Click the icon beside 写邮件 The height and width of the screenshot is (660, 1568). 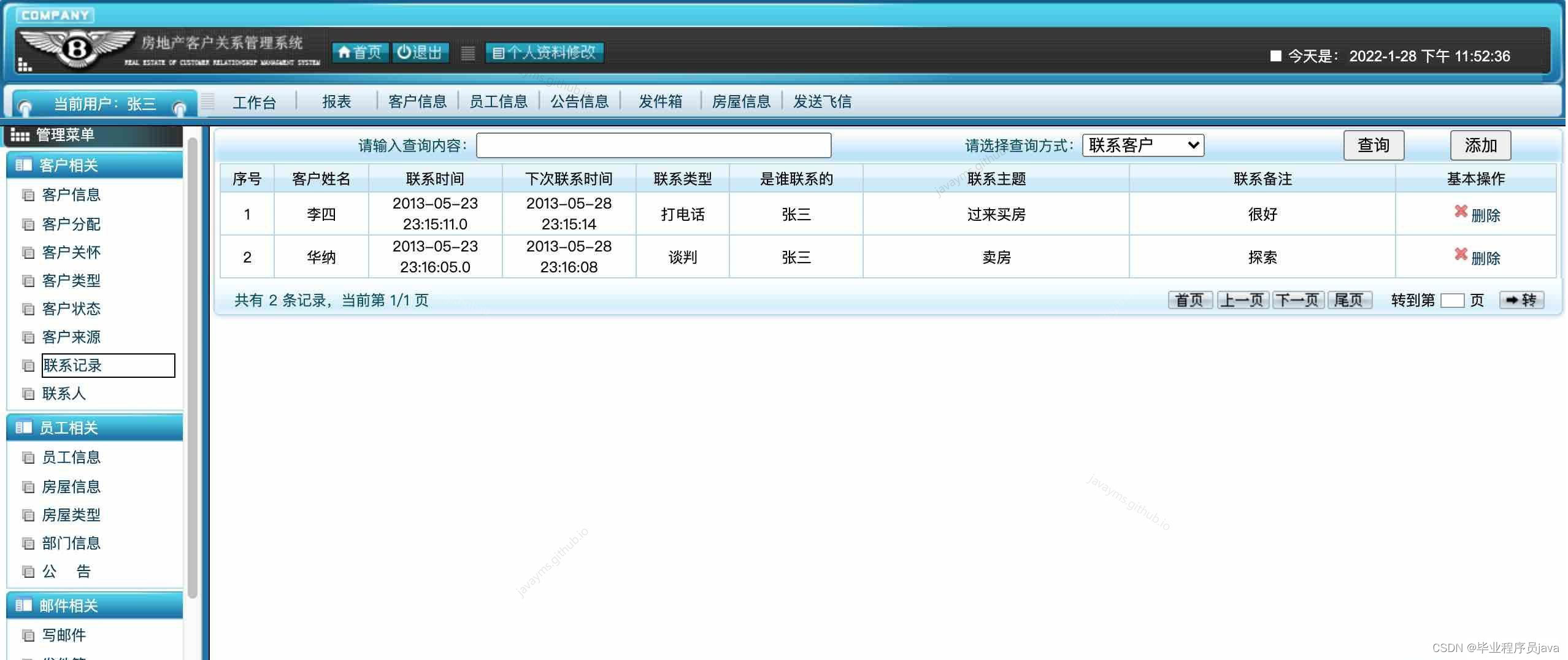coord(28,635)
